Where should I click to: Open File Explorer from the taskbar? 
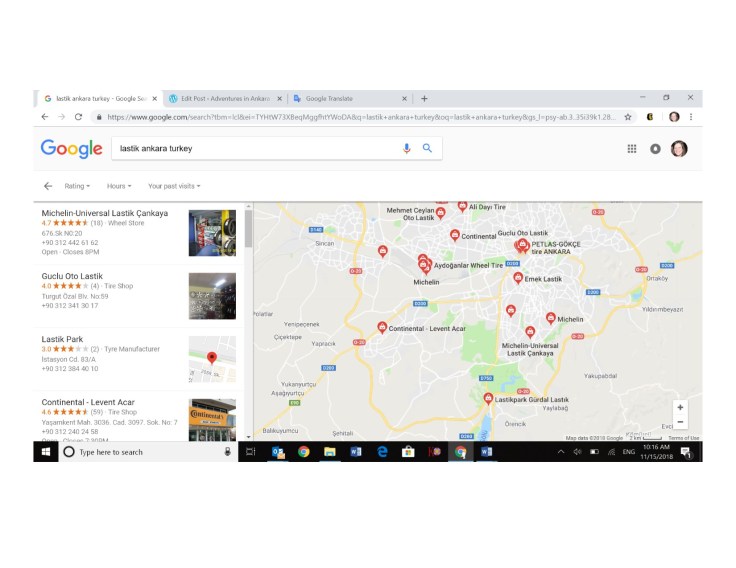tap(330, 452)
